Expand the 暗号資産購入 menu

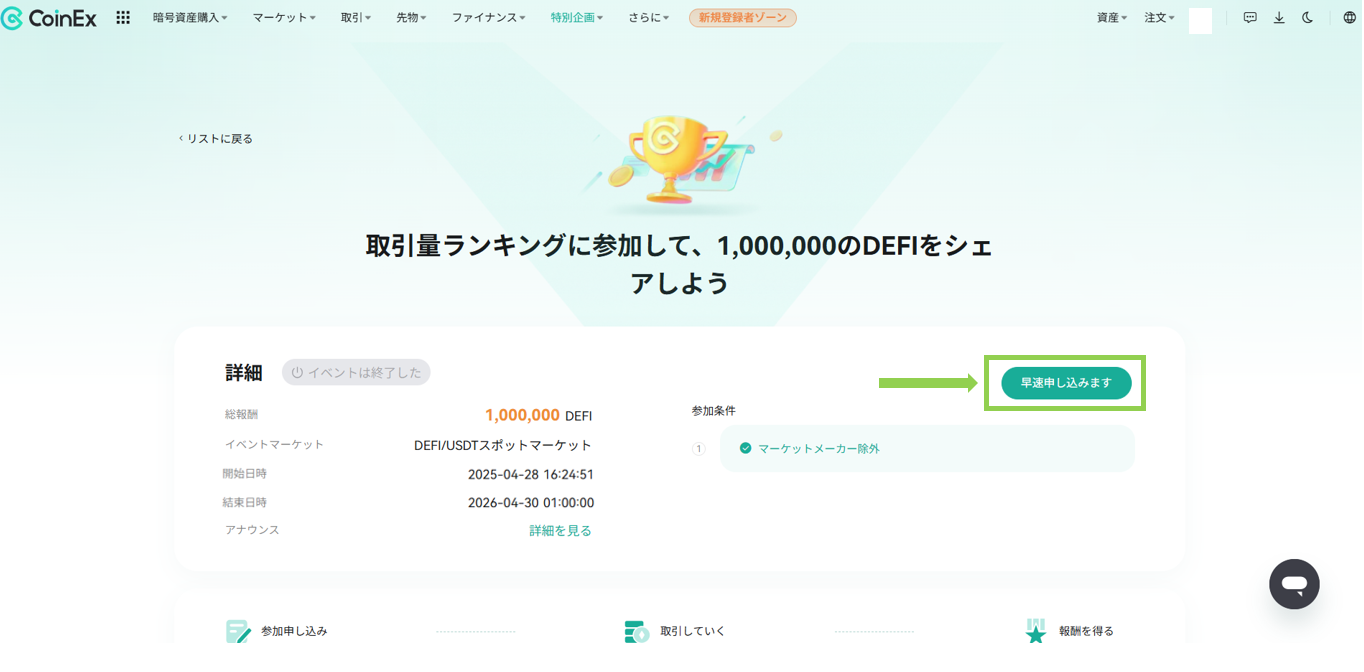(190, 18)
